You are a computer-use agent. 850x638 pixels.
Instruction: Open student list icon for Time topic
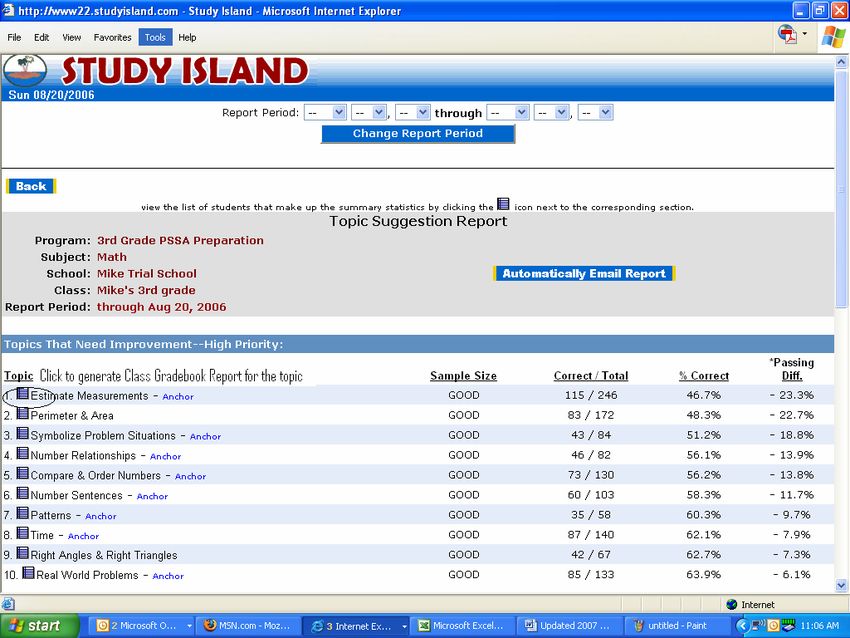click(x=23, y=533)
